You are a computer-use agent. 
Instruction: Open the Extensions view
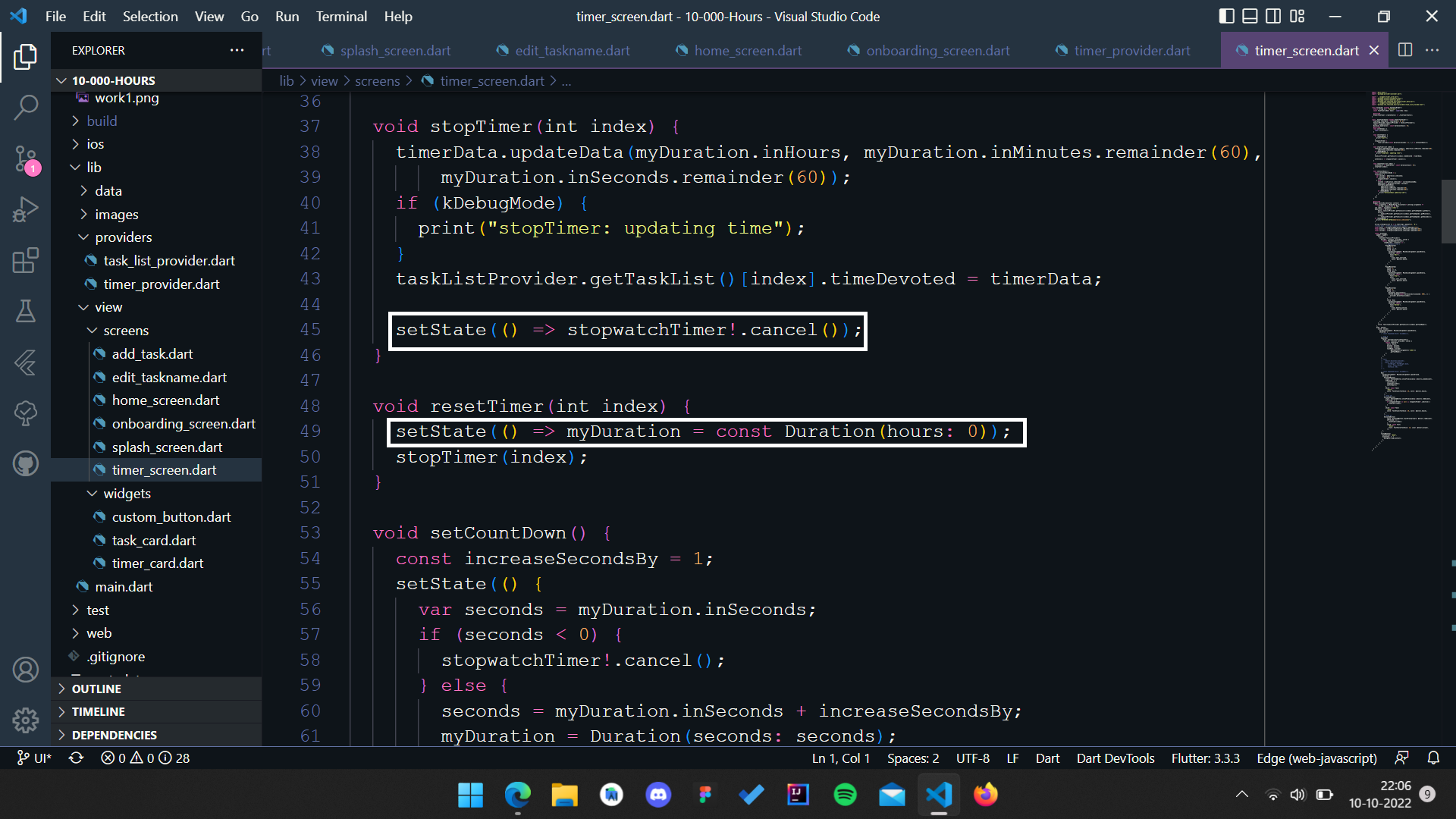[x=26, y=260]
